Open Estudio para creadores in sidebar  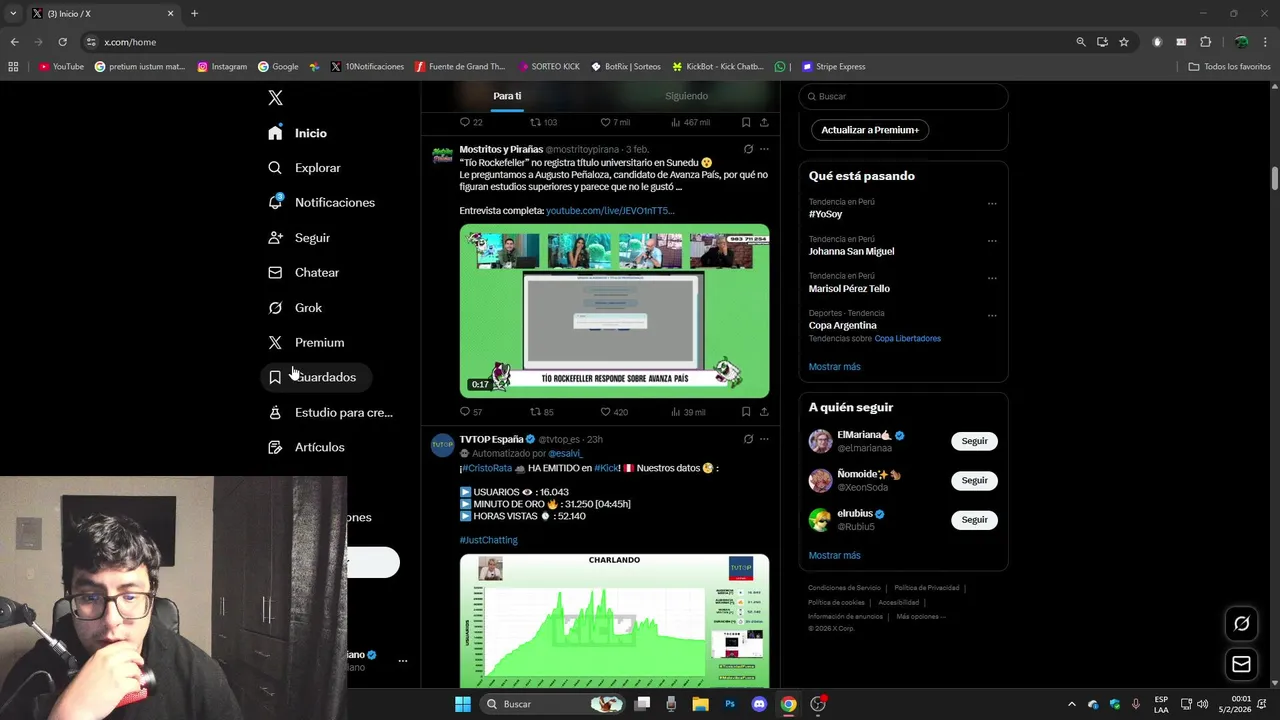click(331, 412)
